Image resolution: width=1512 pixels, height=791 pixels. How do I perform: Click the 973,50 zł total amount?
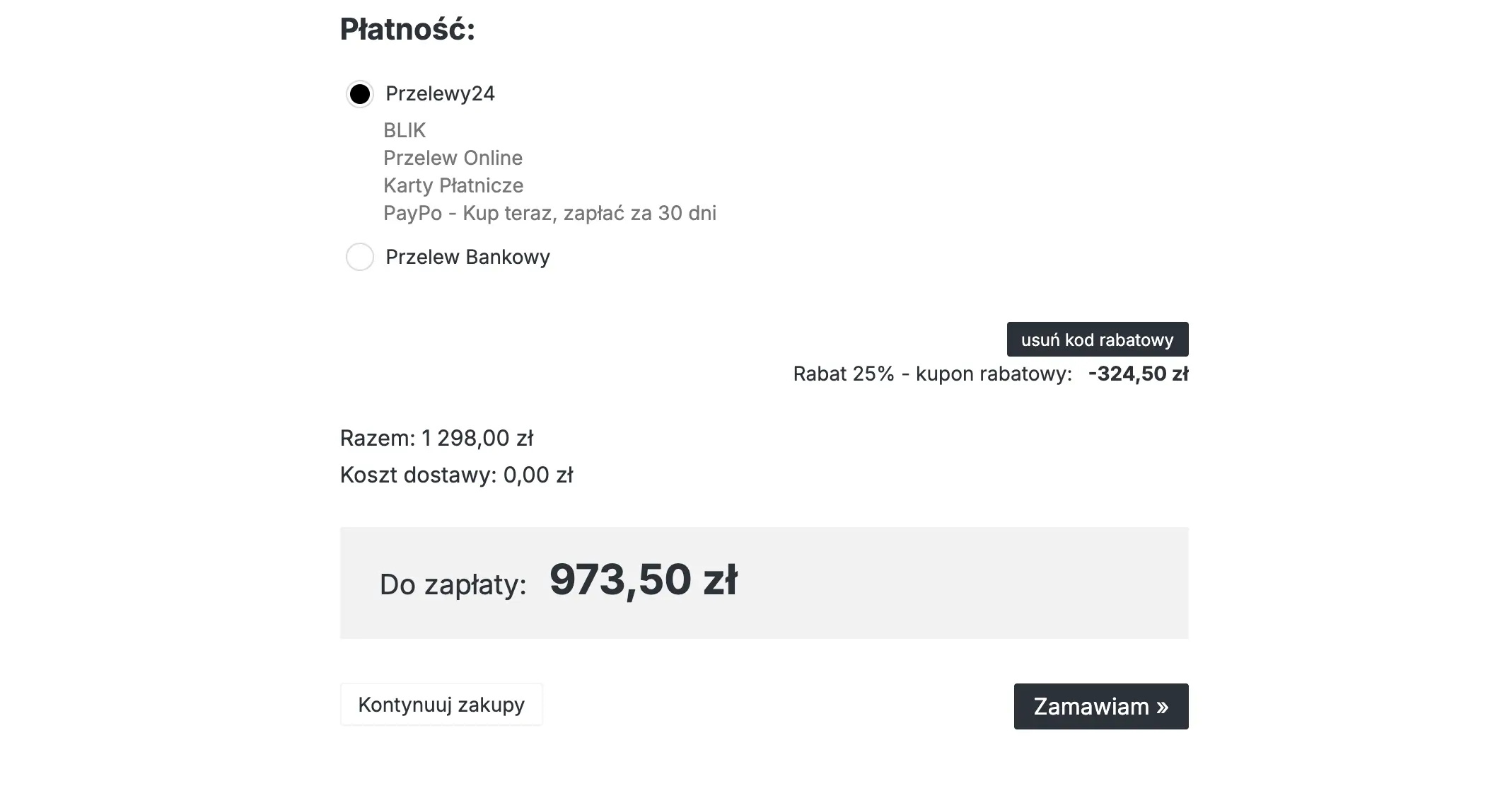point(643,580)
